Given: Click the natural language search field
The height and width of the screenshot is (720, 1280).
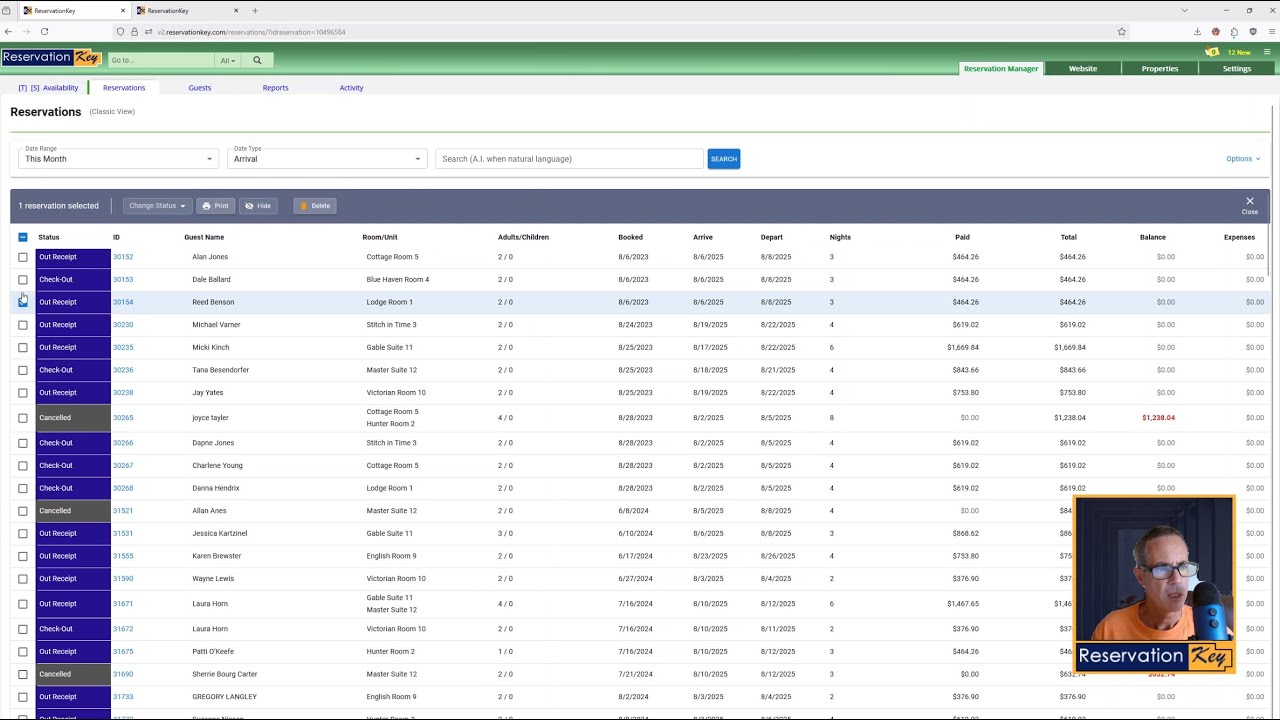Looking at the screenshot, I should pyautogui.click(x=569, y=158).
